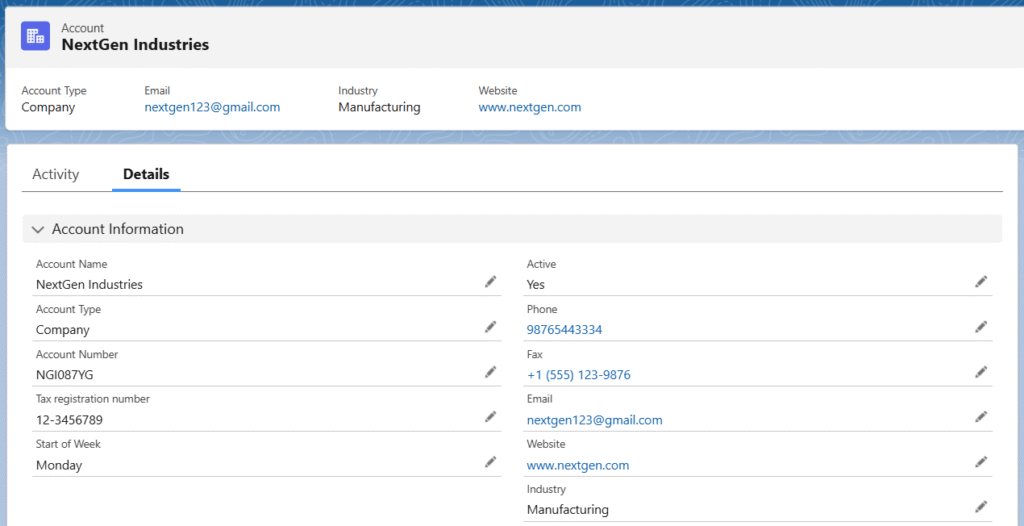Collapse the Account Information section

38,229
